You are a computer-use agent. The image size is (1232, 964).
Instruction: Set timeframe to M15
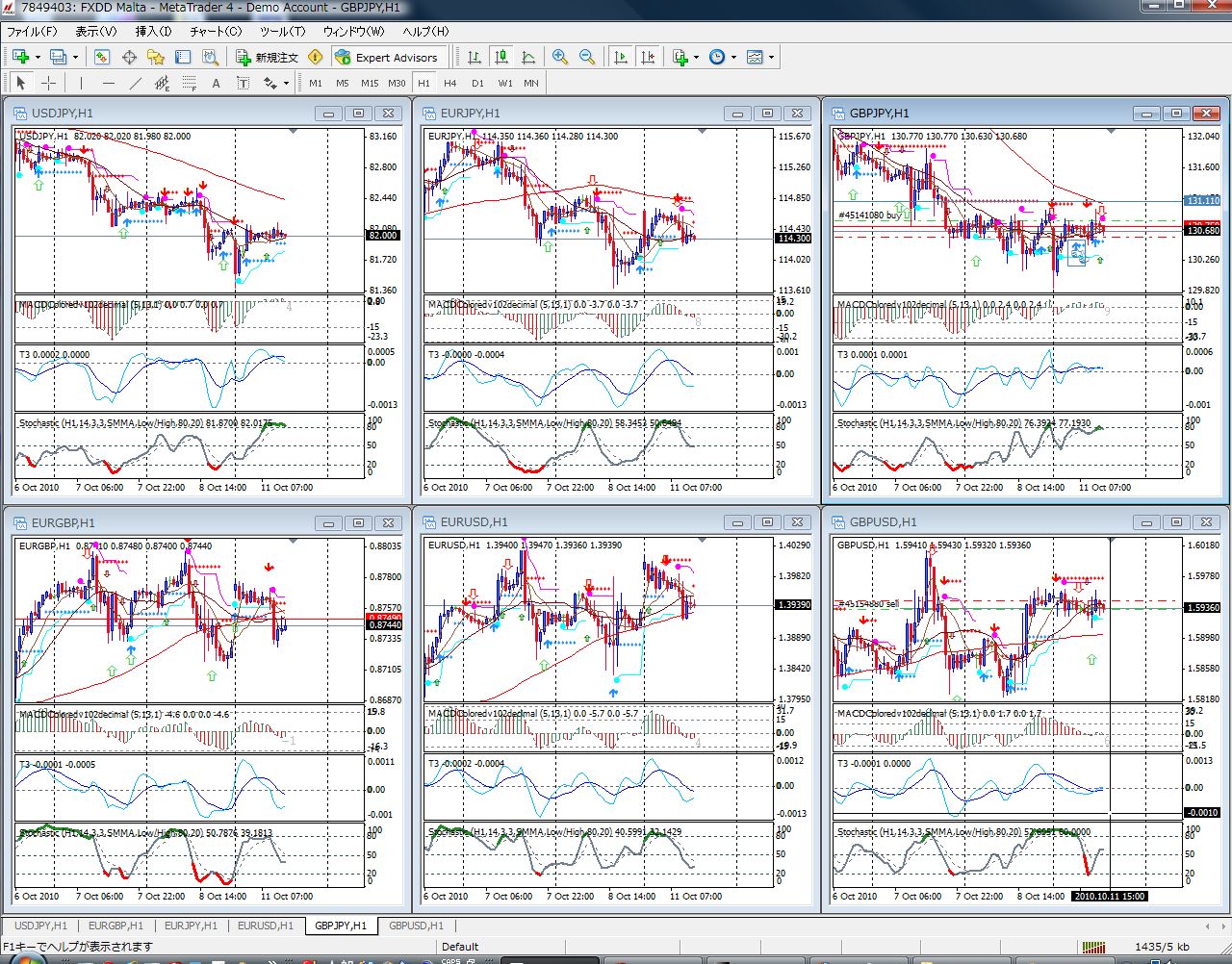pos(370,83)
